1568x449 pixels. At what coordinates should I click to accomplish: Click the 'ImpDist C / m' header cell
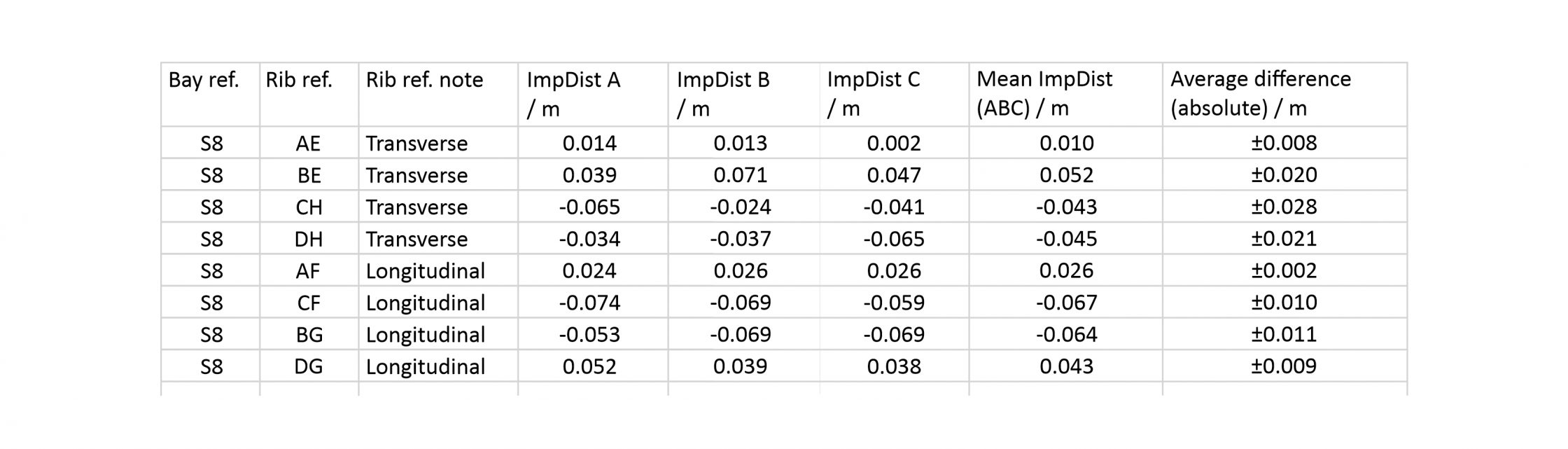tap(894, 95)
